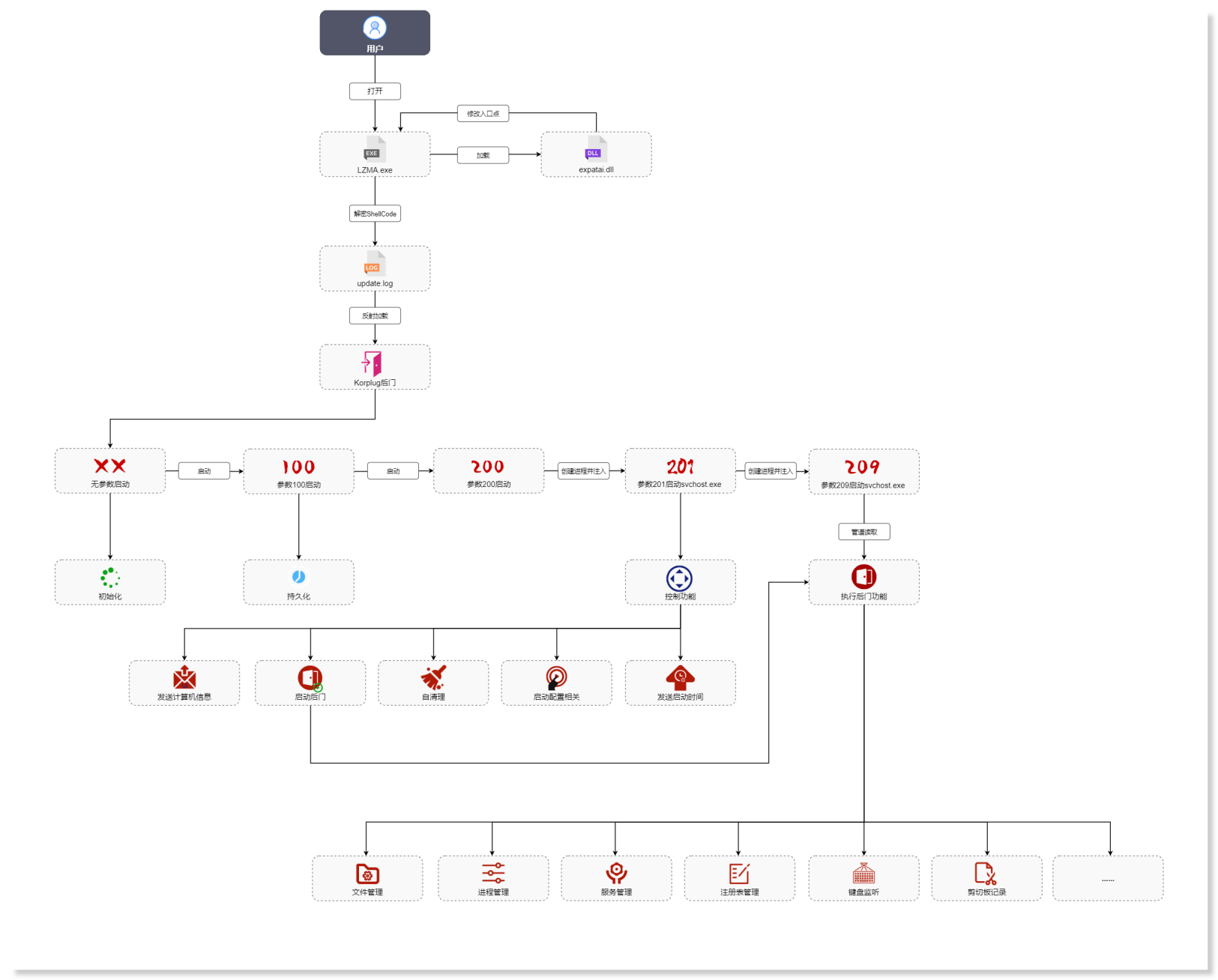Viewport: 1218px width, 980px height.
Task: Click the 发送计算机信息 envelope icon
Action: click(x=184, y=677)
